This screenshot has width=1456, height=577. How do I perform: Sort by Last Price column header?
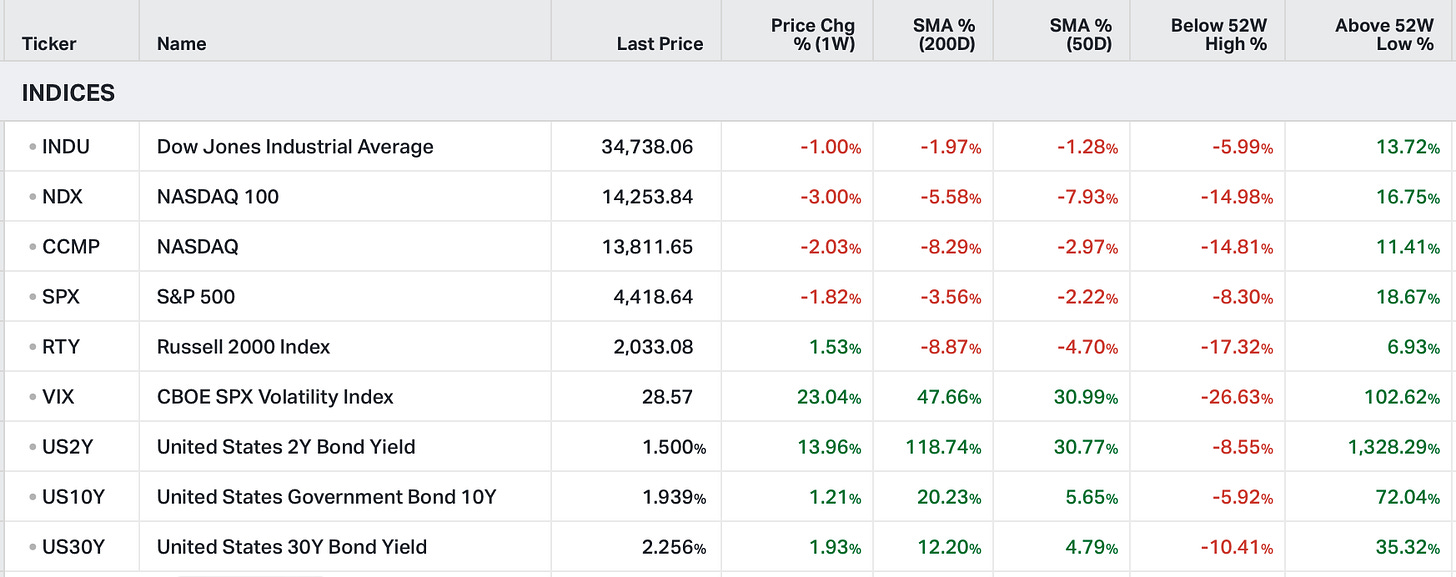pyautogui.click(x=659, y=44)
